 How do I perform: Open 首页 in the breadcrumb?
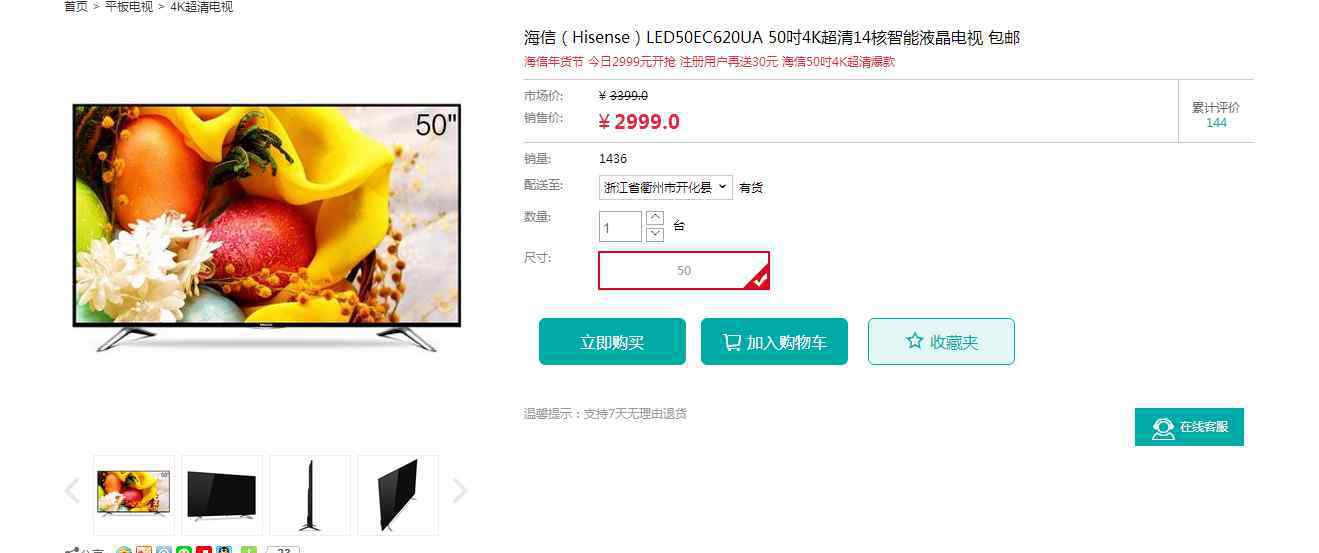76,7
